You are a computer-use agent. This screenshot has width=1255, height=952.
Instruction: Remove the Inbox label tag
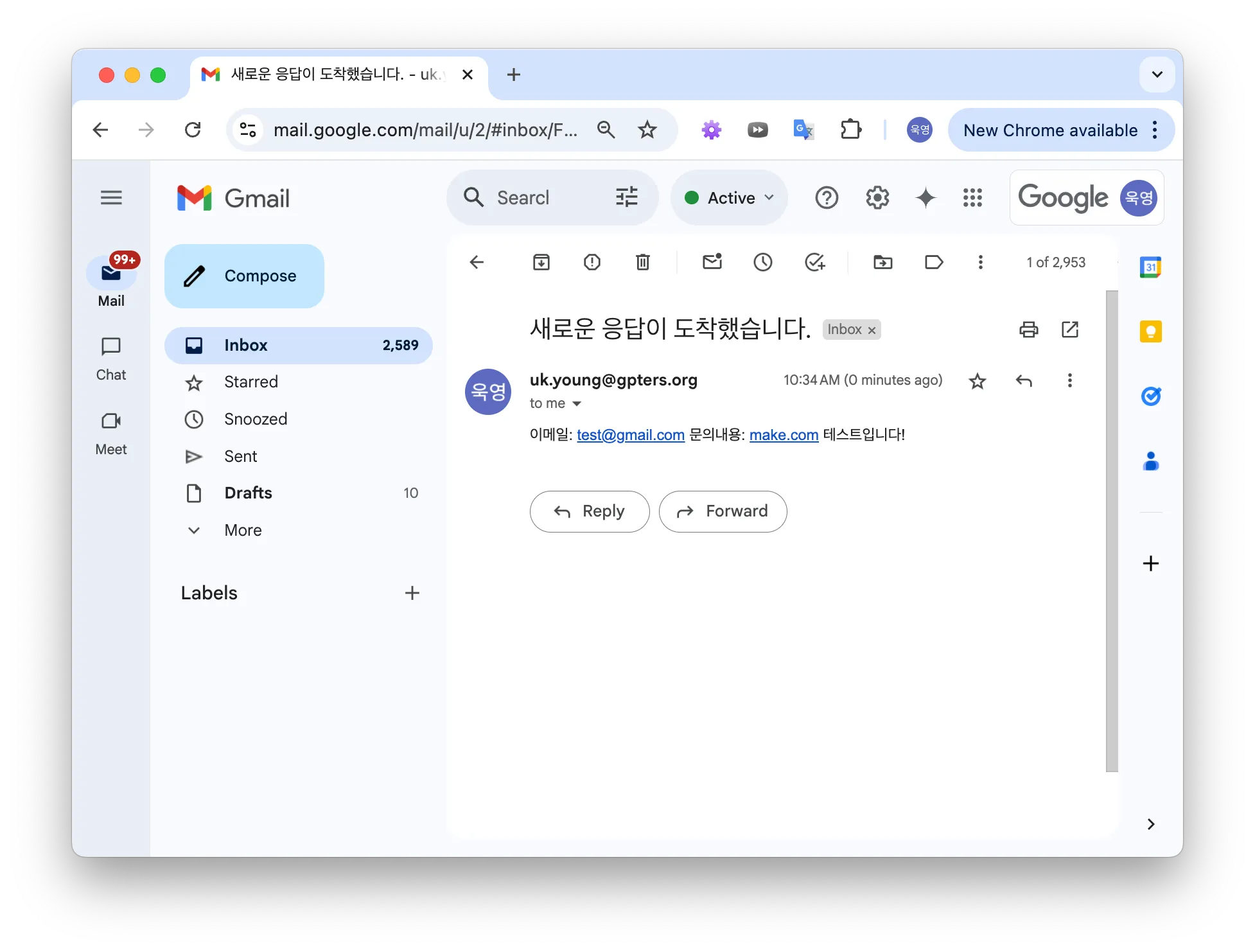tap(872, 330)
